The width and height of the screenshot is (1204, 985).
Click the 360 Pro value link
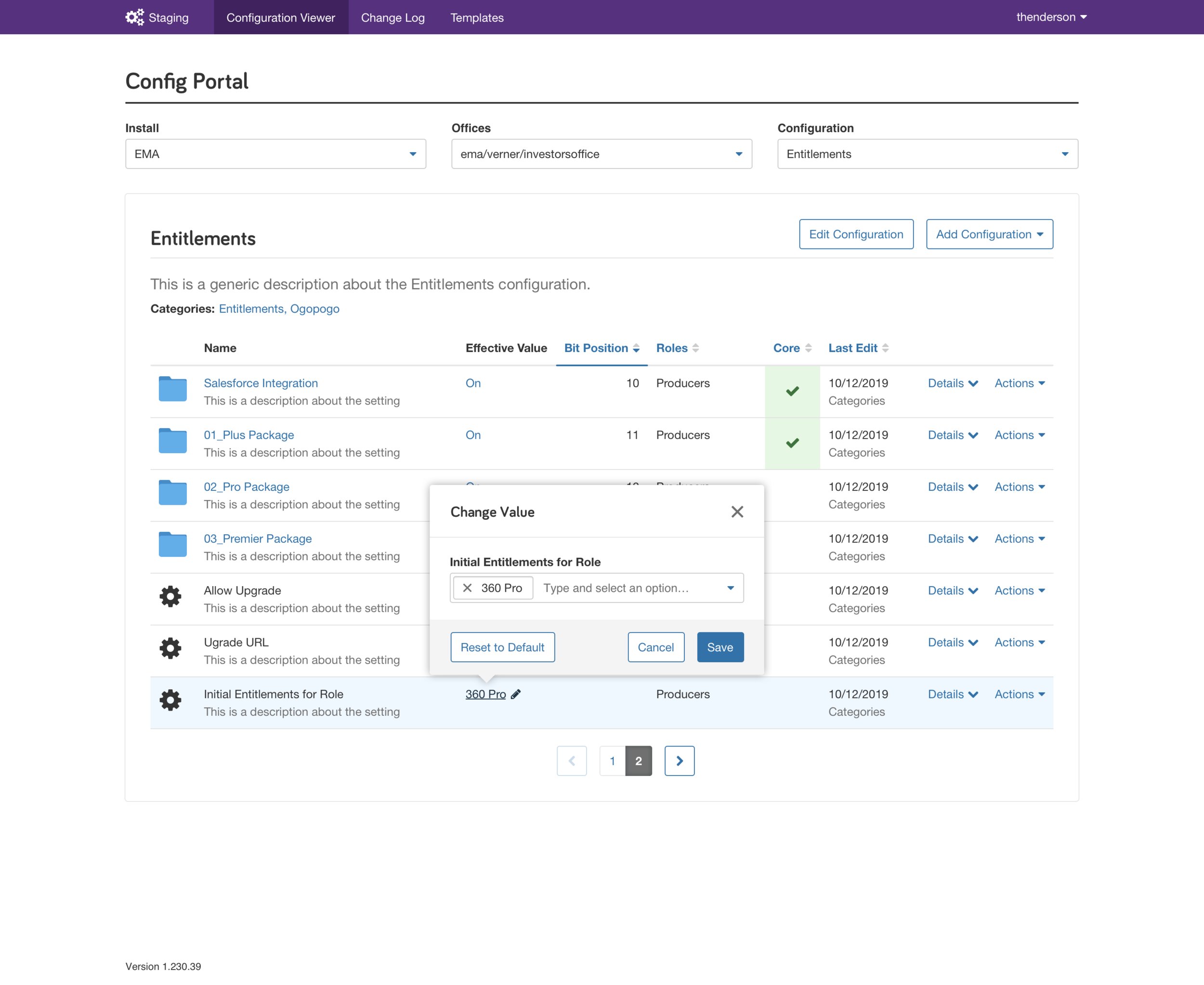485,695
